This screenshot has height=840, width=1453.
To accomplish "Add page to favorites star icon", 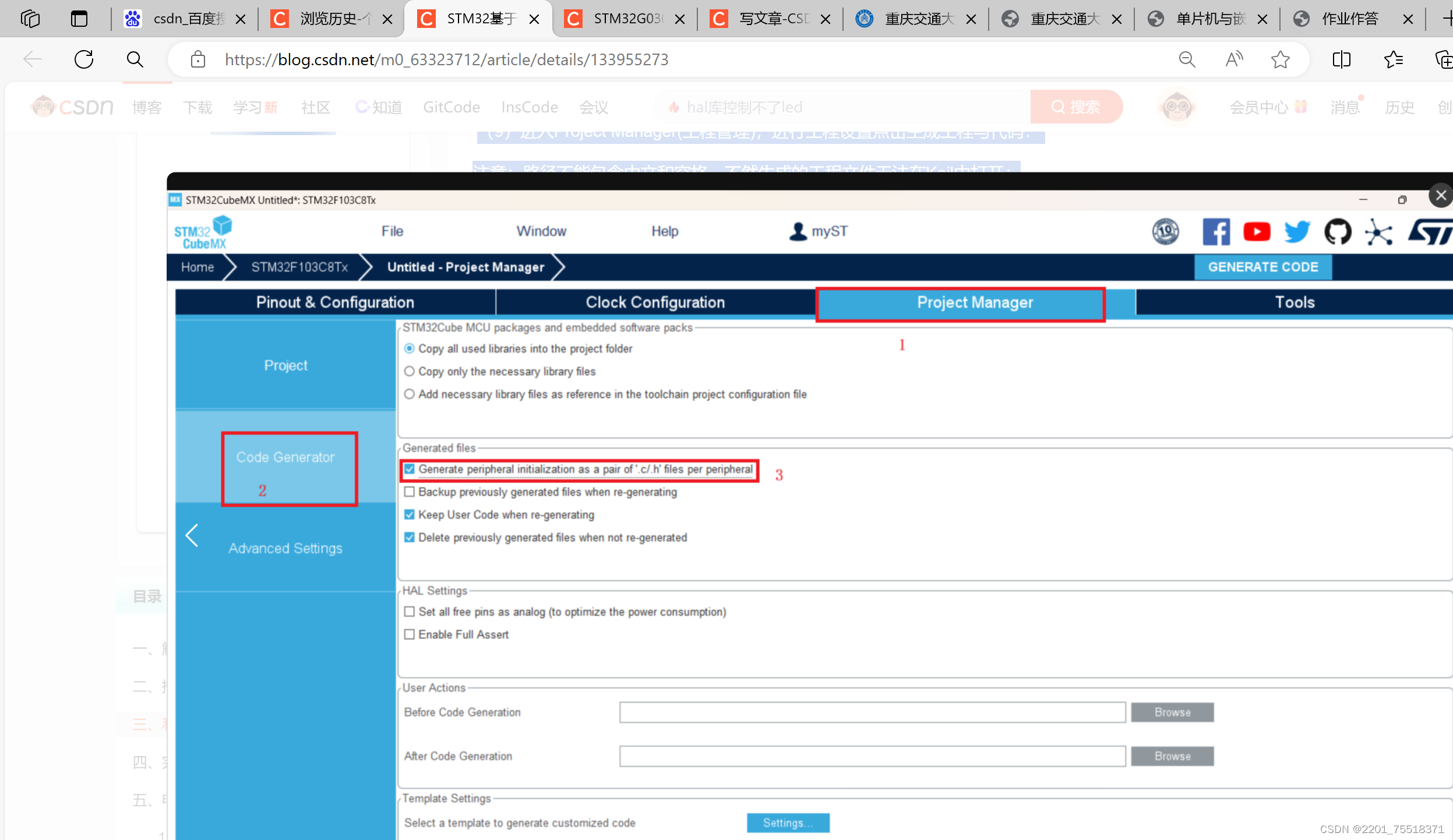I will 1280,59.
